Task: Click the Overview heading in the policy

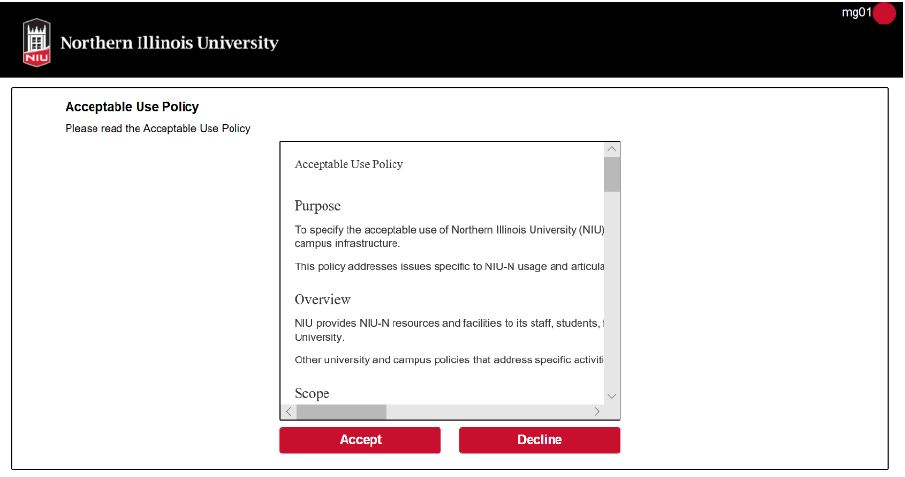Action: pyautogui.click(x=322, y=299)
